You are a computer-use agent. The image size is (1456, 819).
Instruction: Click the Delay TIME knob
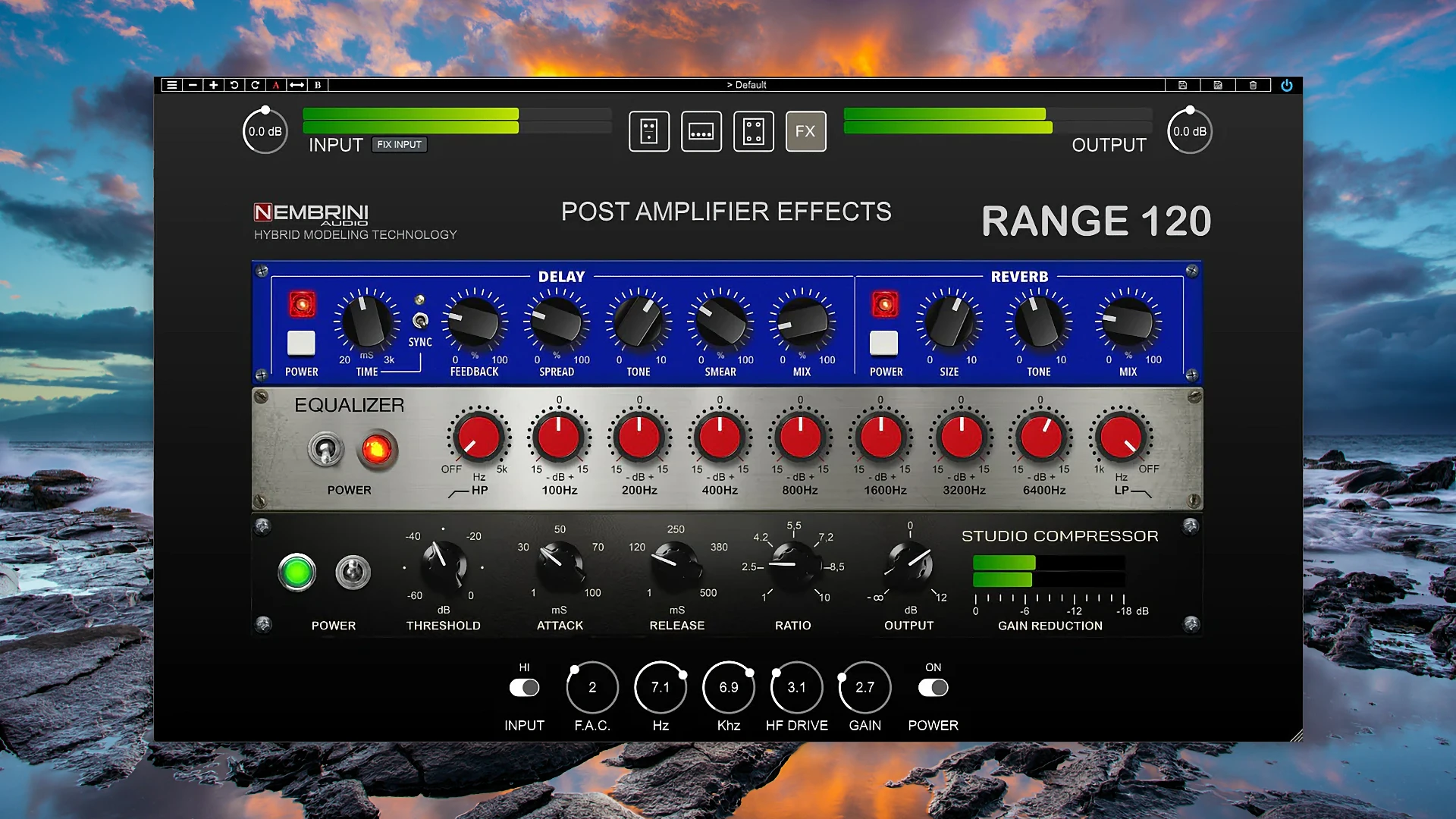[x=367, y=321]
